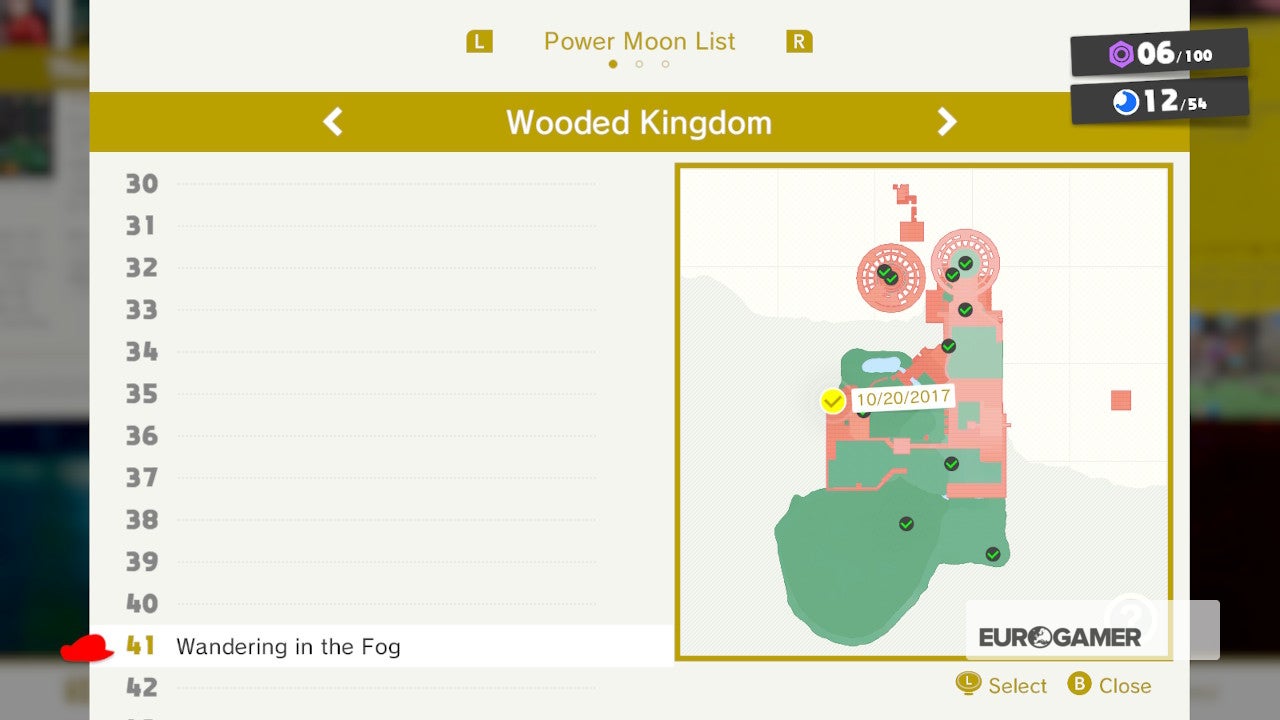Go to next kingdom with right arrow
The height and width of the screenshot is (720, 1280).
pos(946,122)
